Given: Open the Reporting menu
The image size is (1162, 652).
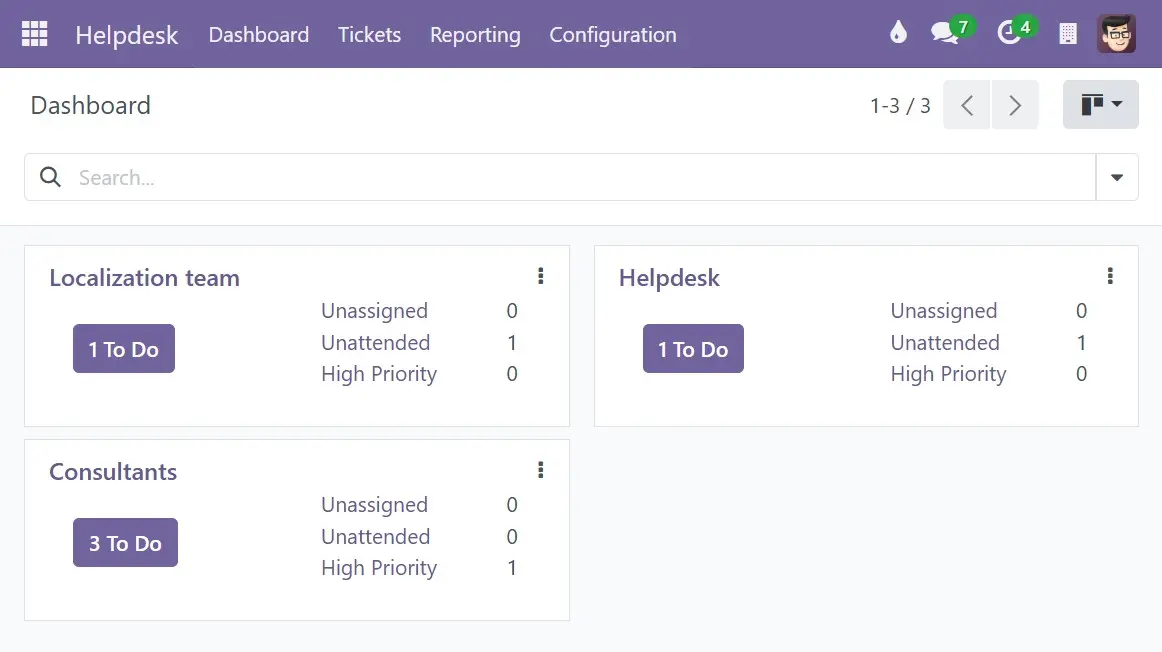Looking at the screenshot, I should point(475,35).
